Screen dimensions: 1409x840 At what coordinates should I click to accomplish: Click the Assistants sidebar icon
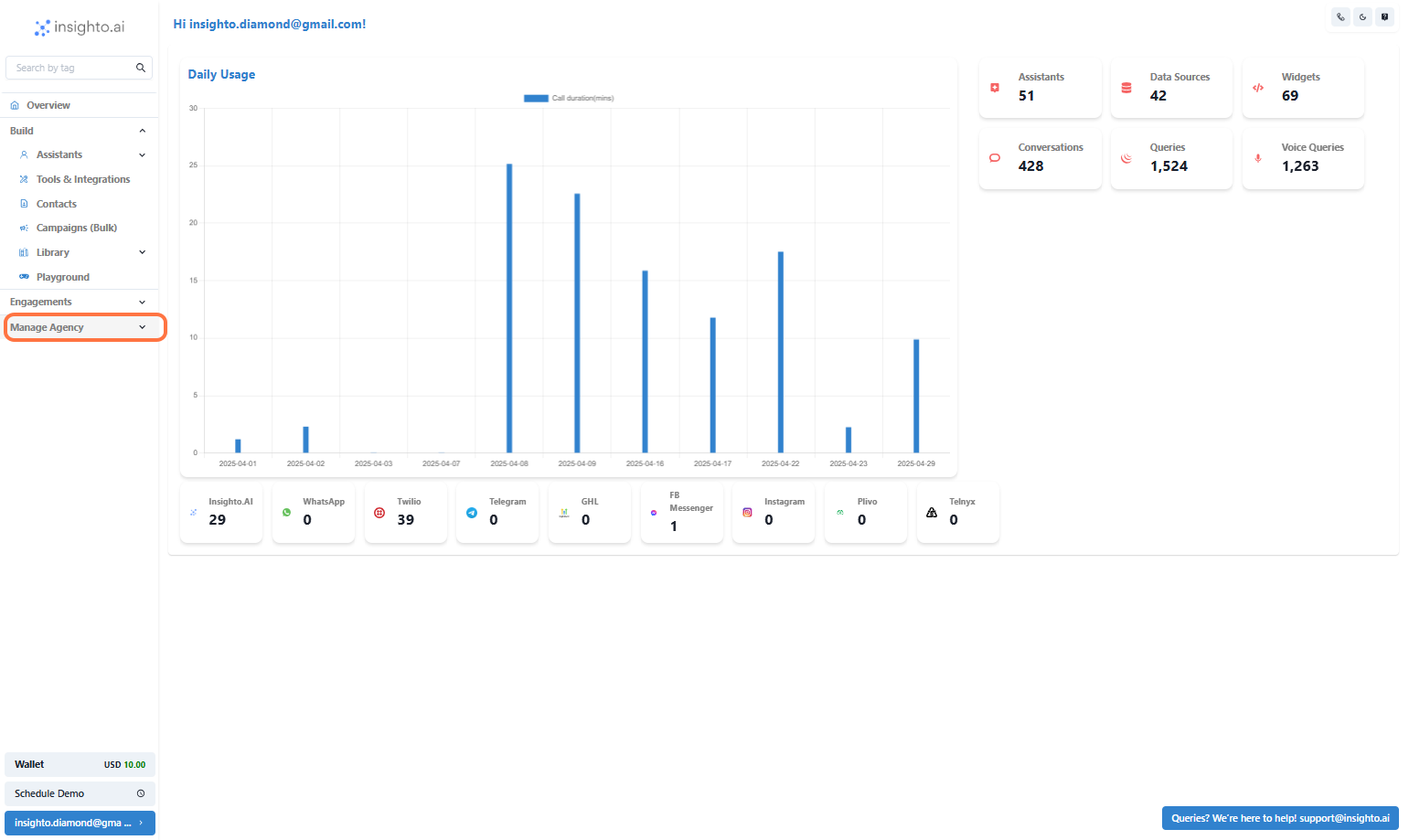coord(24,155)
